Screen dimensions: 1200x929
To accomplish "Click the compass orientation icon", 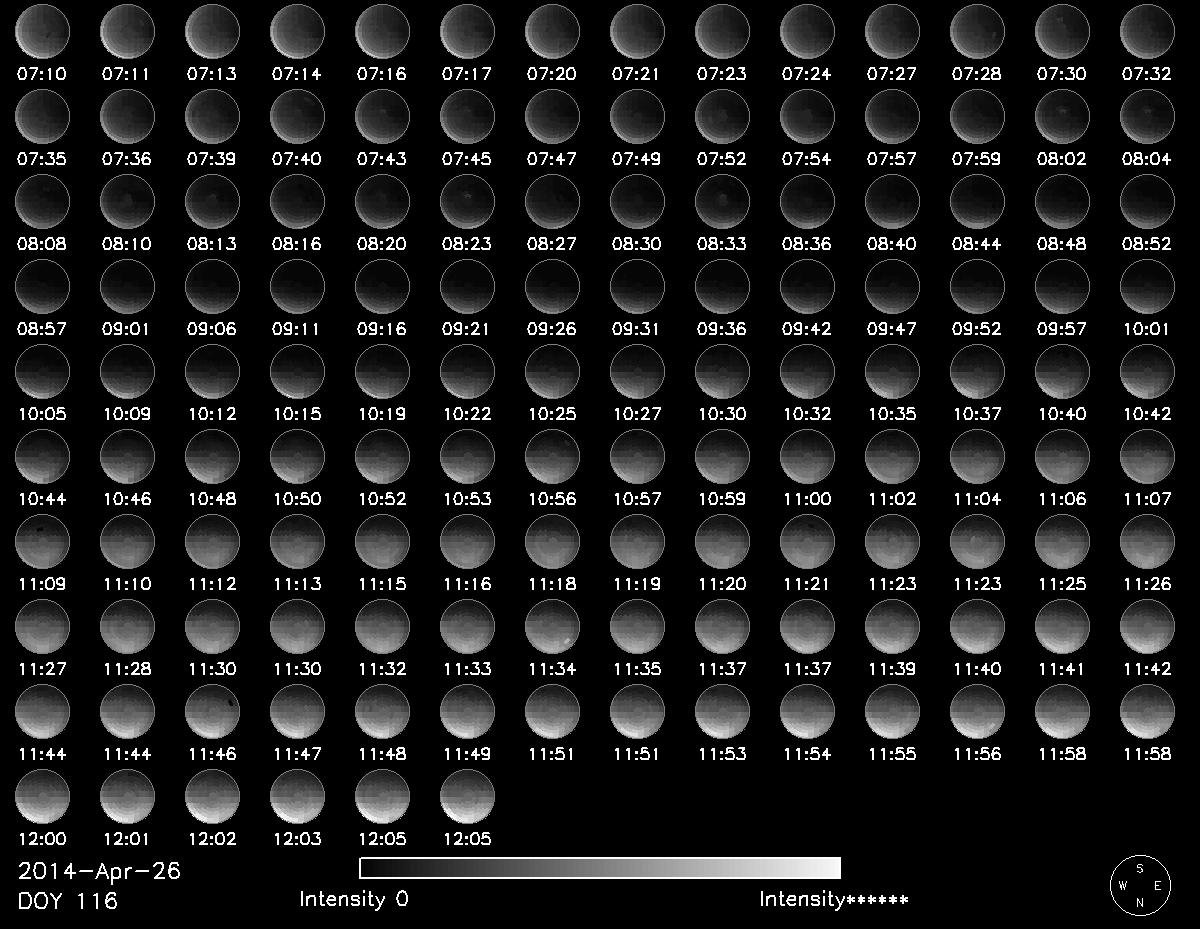I will point(1139,885).
